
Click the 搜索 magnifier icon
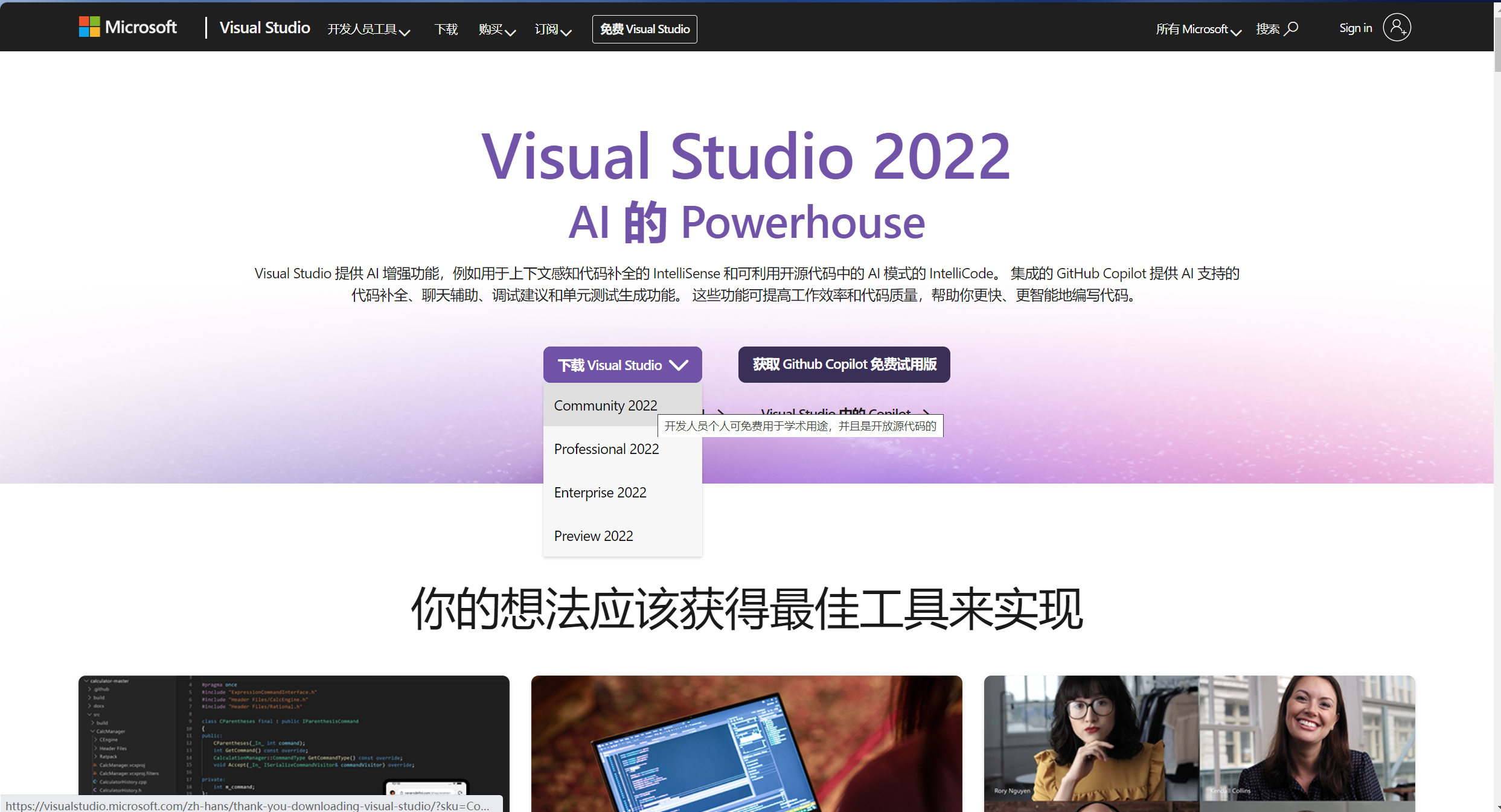[1291, 28]
